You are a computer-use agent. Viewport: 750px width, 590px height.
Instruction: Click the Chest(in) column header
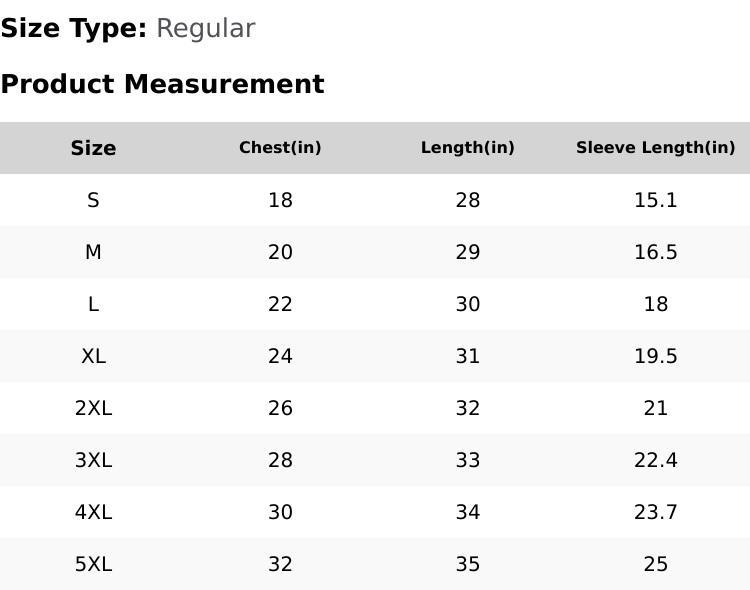[x=280, y=148]
